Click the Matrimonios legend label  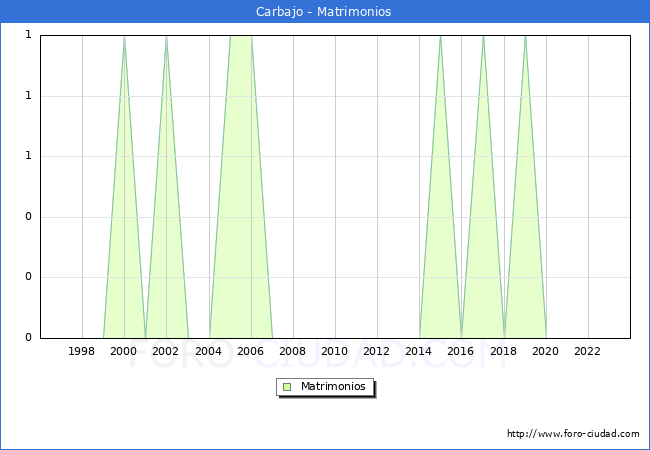(333, 386)
